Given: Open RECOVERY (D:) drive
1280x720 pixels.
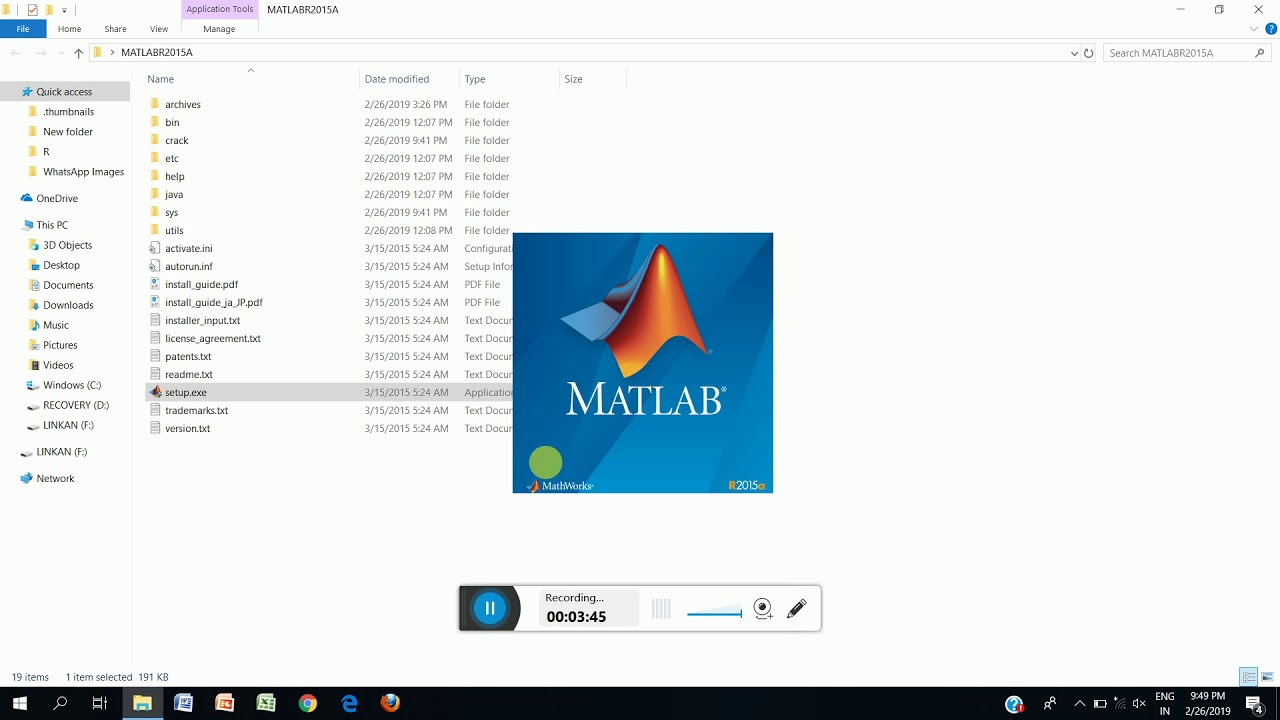Looking at the screenshot, I should pyautogui.click(x=76, y=405).
